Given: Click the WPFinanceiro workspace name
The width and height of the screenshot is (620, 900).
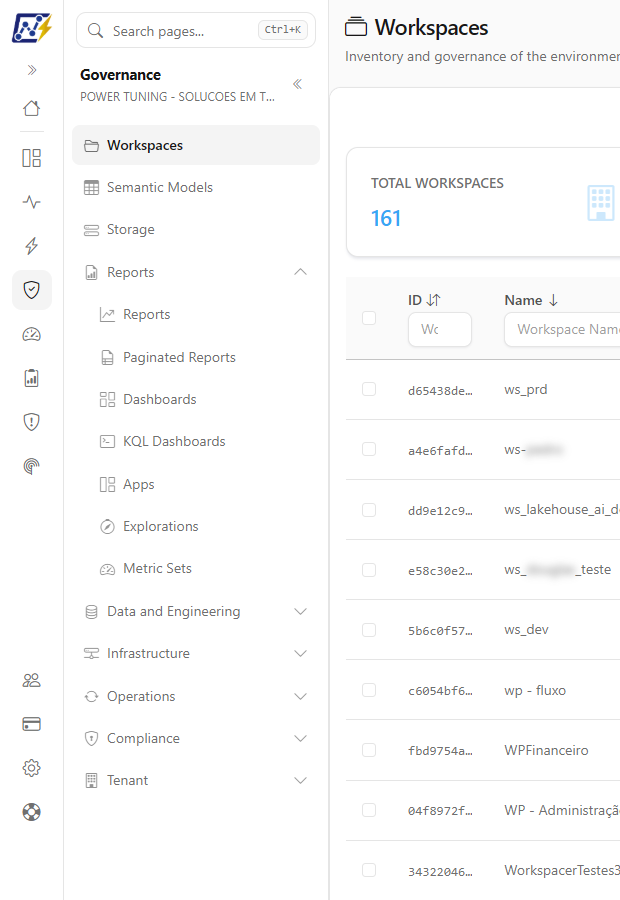Looking at the screenshot, I should (x=546, y=750).
